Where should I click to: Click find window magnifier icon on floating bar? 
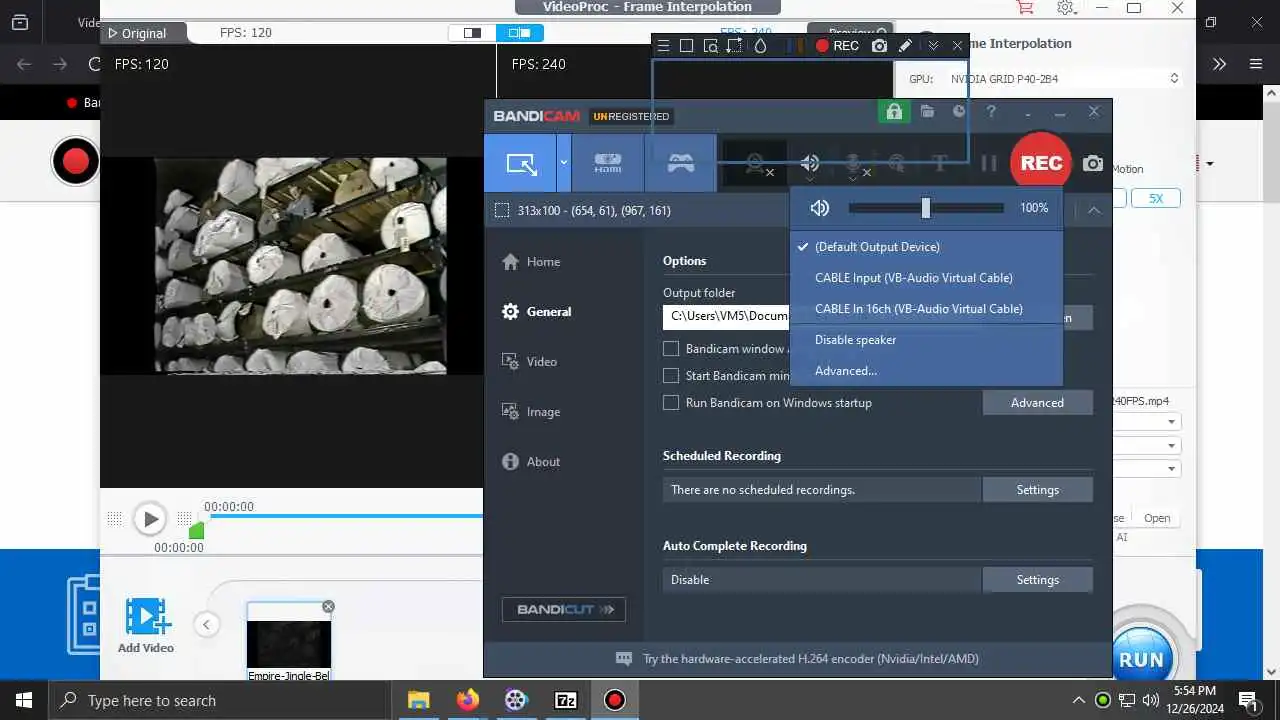710,46
